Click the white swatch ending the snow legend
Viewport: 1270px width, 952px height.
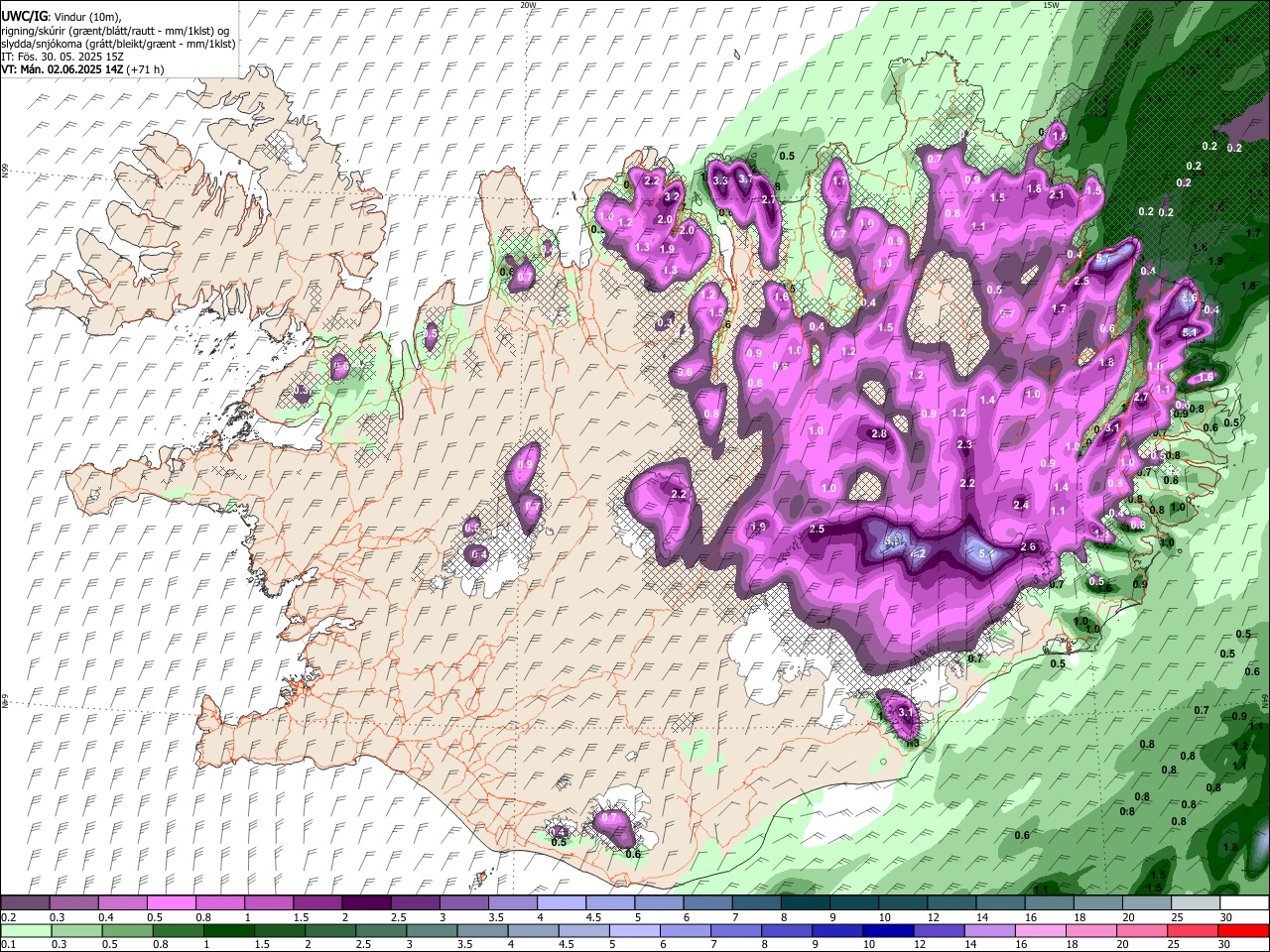tap(1244, 903)
